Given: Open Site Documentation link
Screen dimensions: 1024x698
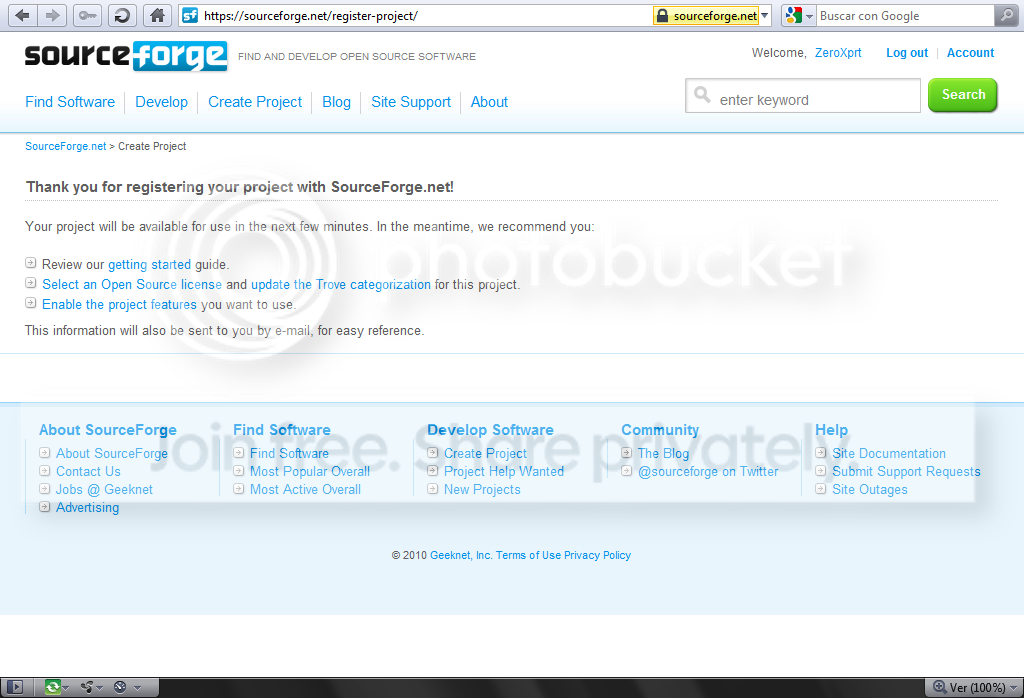Looking at the screenshot, I should point(889,453).
